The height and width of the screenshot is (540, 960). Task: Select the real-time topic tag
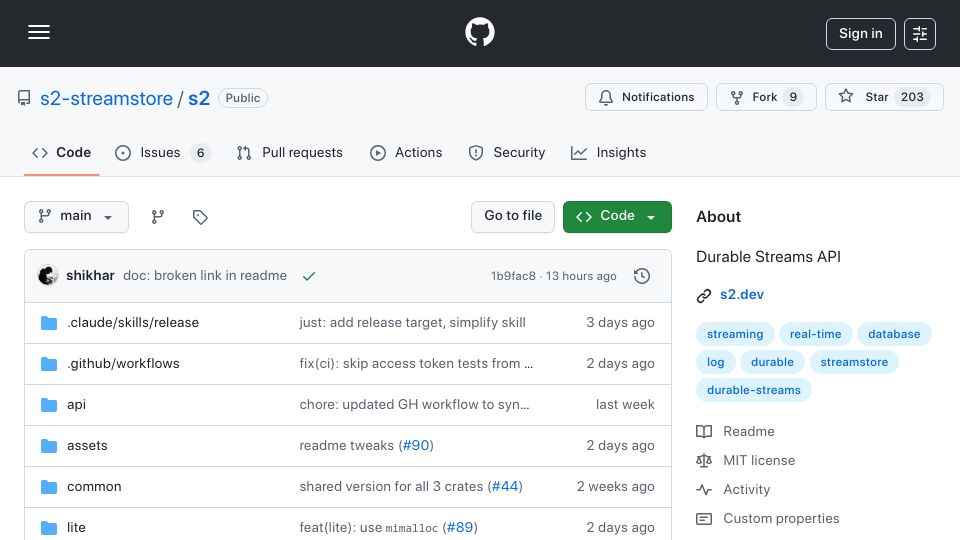[815, 334]
